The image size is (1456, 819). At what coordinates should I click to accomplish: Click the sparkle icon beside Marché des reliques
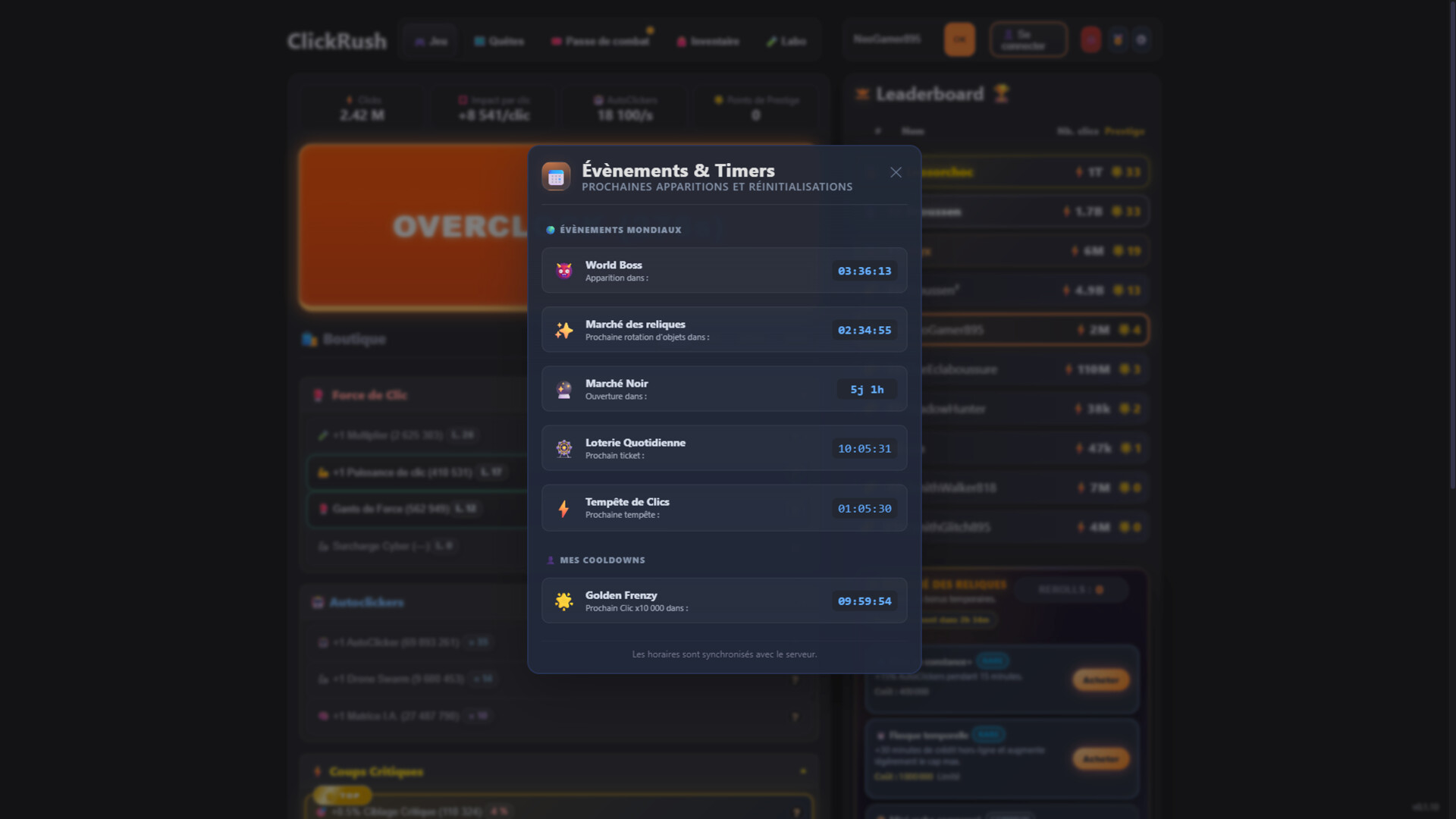pyautogui.click(x=563, y=330)
